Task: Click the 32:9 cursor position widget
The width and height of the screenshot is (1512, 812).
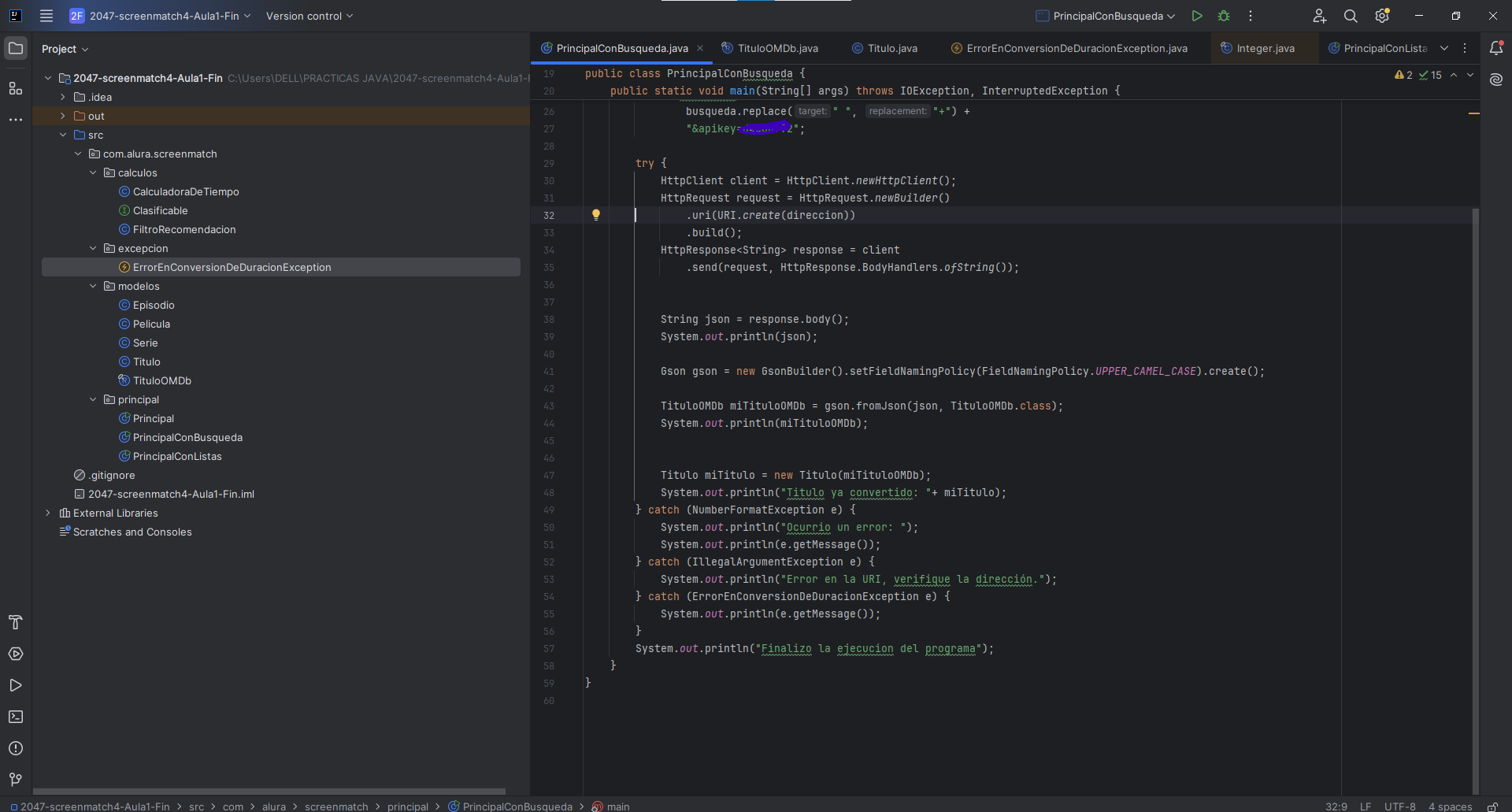Action: point(1336,806)
